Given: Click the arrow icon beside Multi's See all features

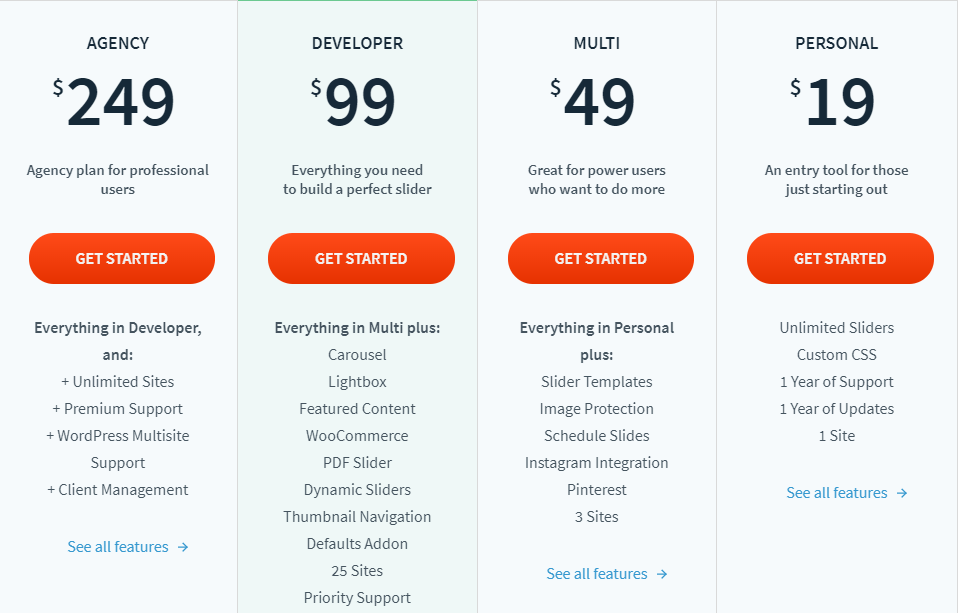Looking at the screenshot, I should tap(662, 574).
